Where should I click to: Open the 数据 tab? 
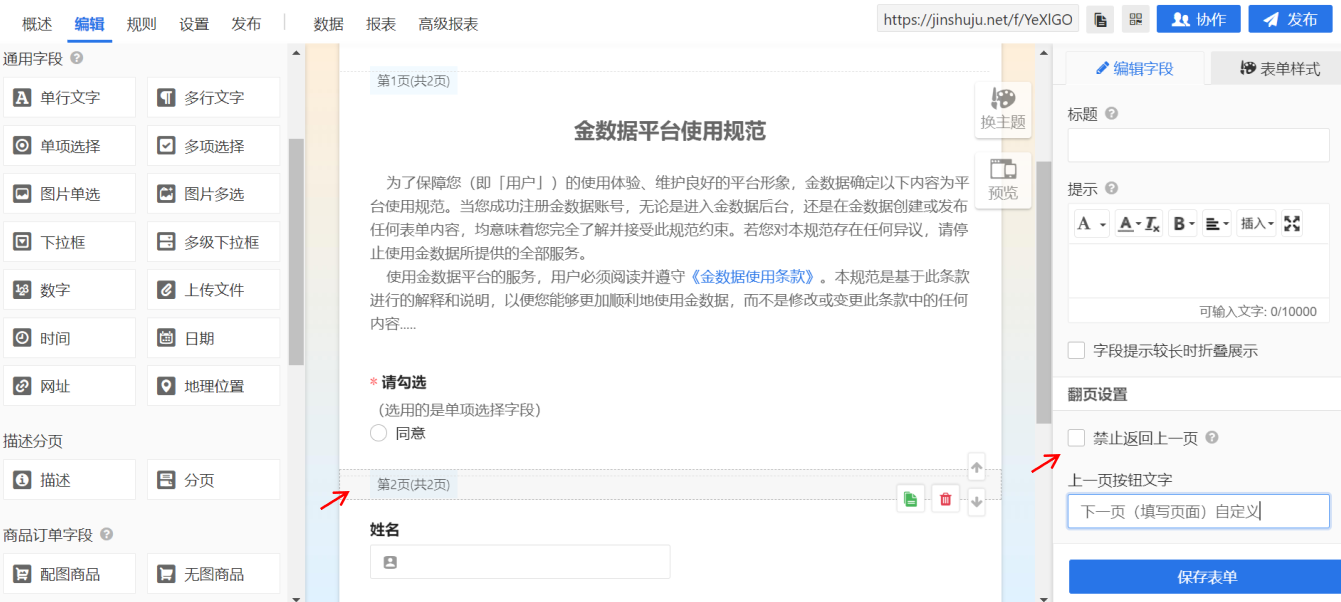point(328,24)
